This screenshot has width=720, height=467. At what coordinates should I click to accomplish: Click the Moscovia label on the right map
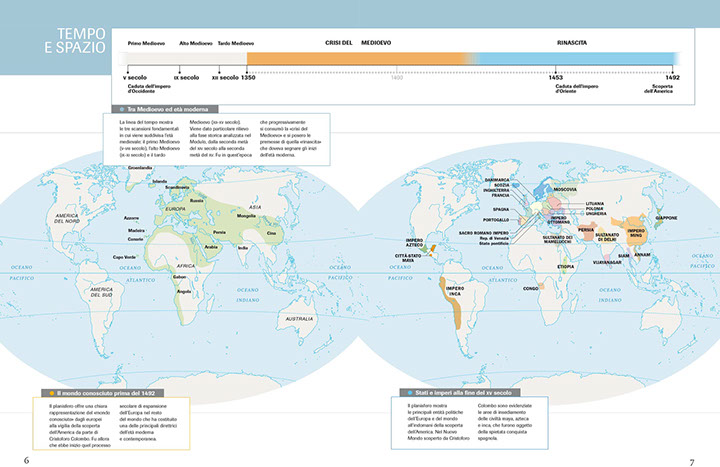tap(566, 189)
